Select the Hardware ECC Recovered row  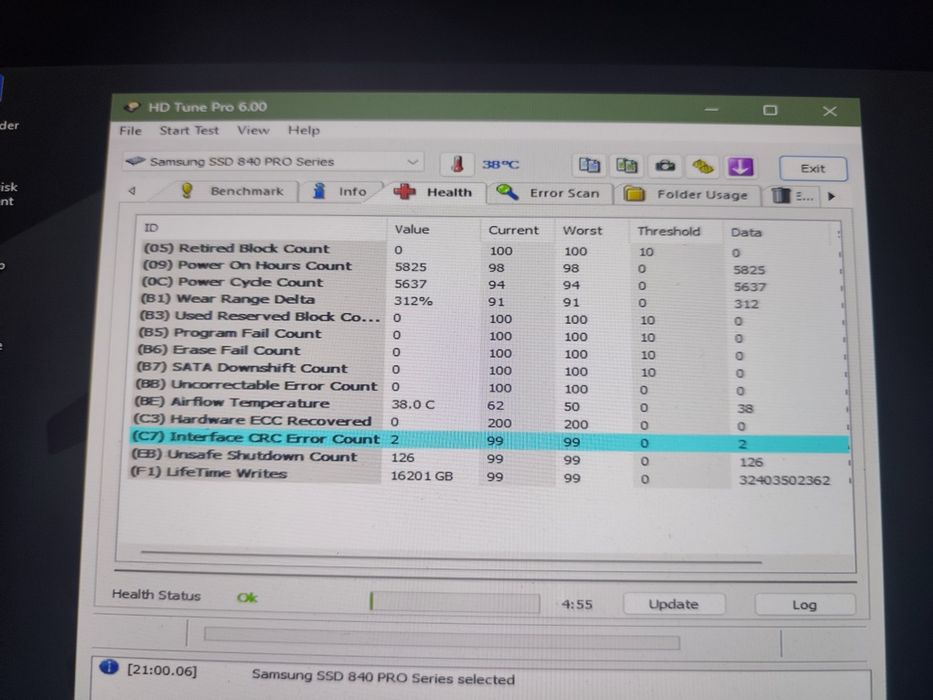point(488,423)
